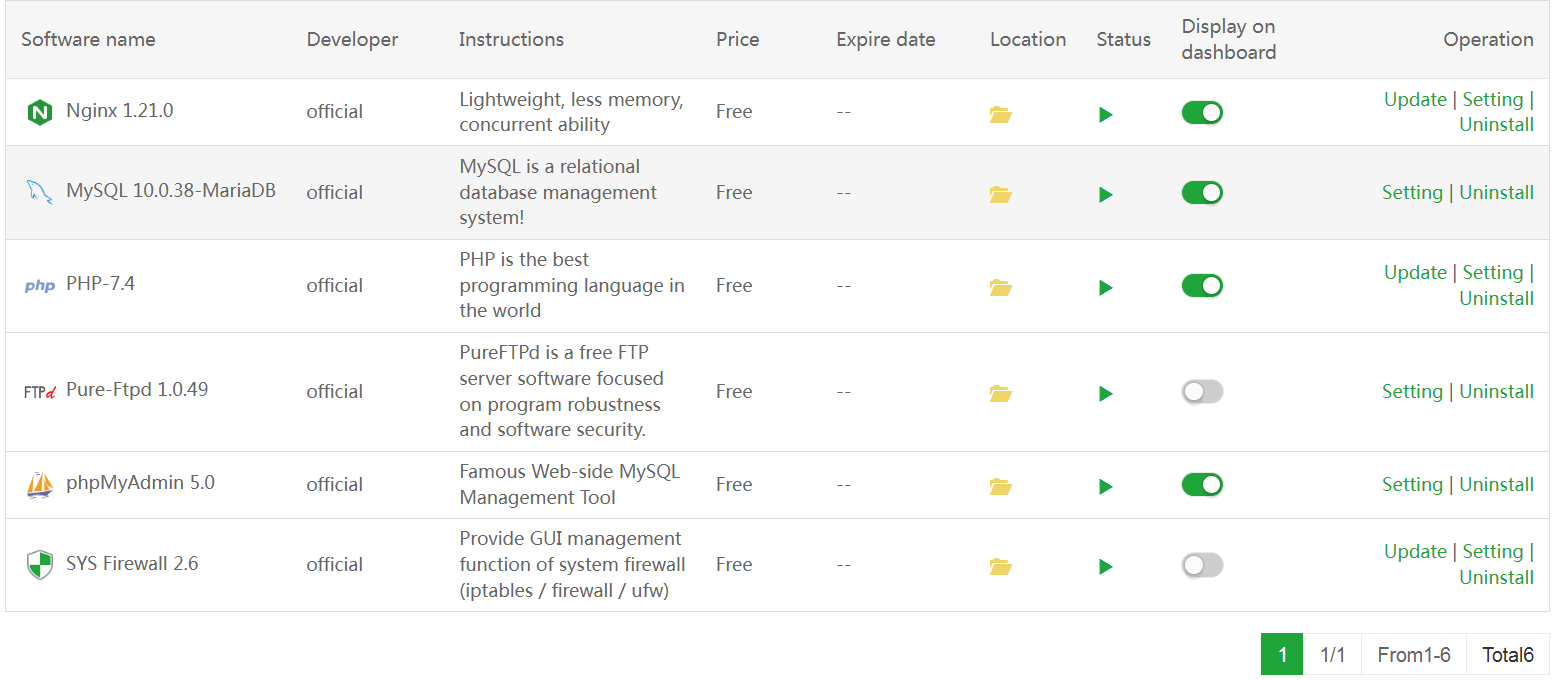Viewport: 1555px width, 680px height.
Task: Click the MySQL status play icon
Action: (1105, 194)
